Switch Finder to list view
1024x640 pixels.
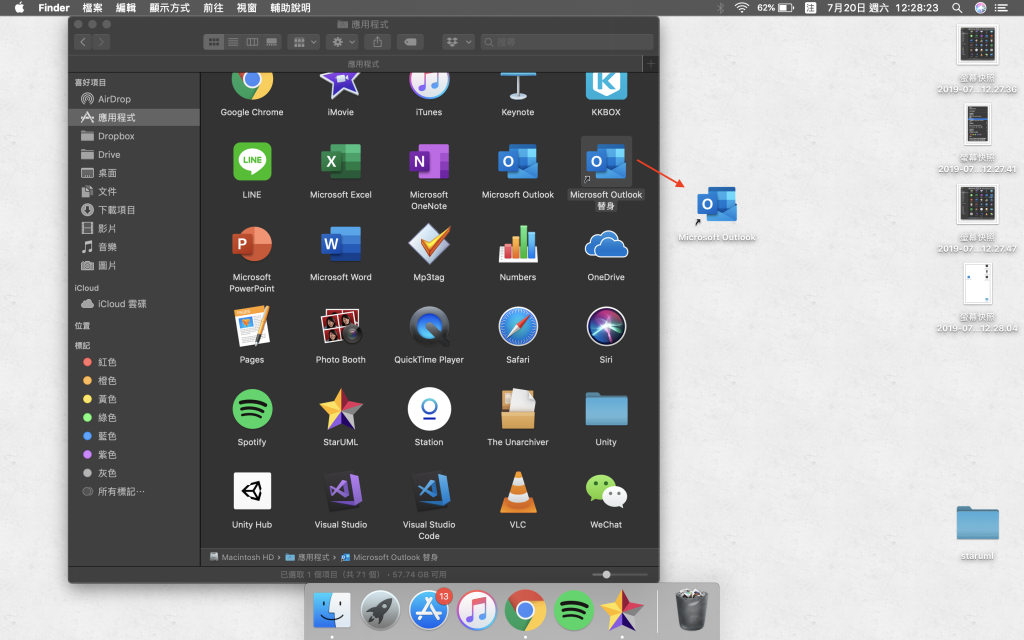[x=233, y=42]
